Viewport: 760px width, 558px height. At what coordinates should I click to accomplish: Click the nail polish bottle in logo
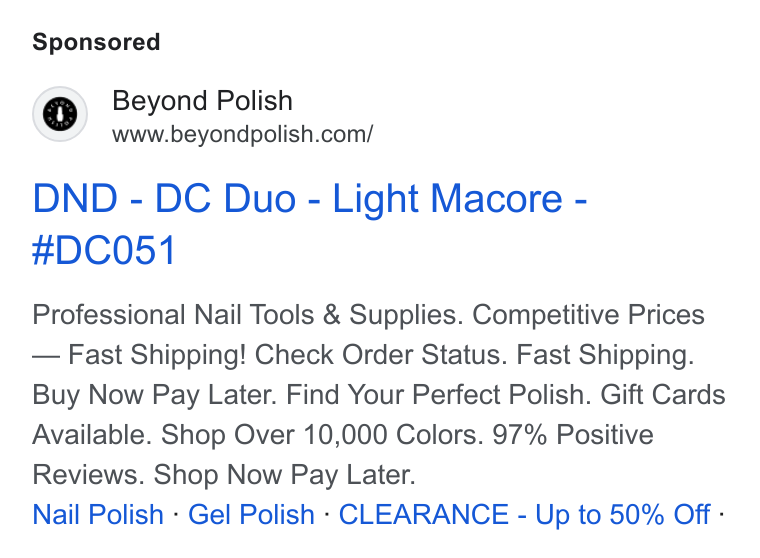[60, 114]
